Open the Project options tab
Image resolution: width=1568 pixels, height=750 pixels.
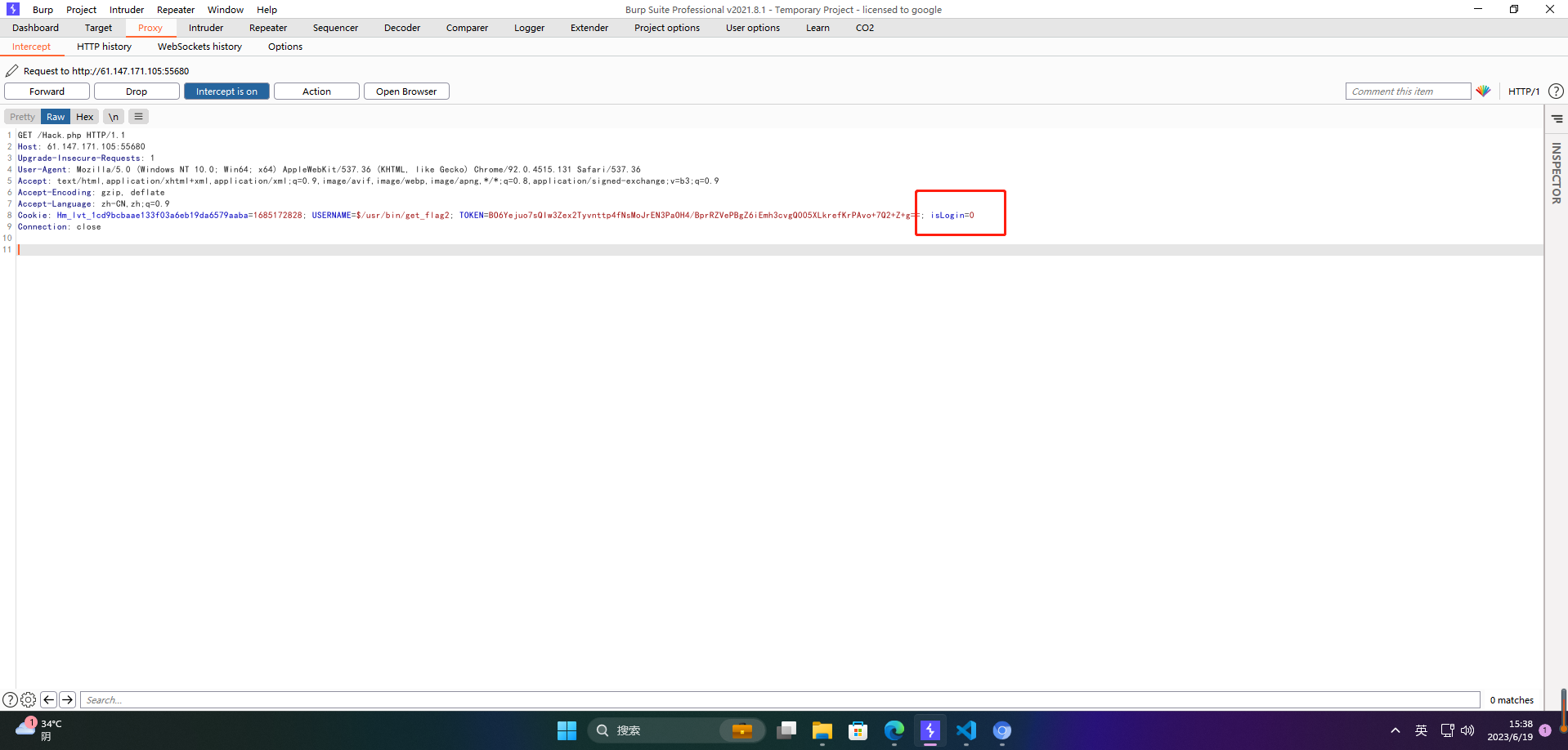(667, 28)
